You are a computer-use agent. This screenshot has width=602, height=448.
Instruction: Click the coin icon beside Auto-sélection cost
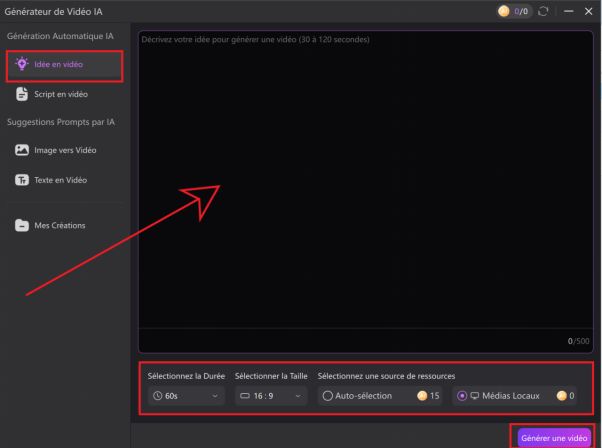[x=421, y=395]
